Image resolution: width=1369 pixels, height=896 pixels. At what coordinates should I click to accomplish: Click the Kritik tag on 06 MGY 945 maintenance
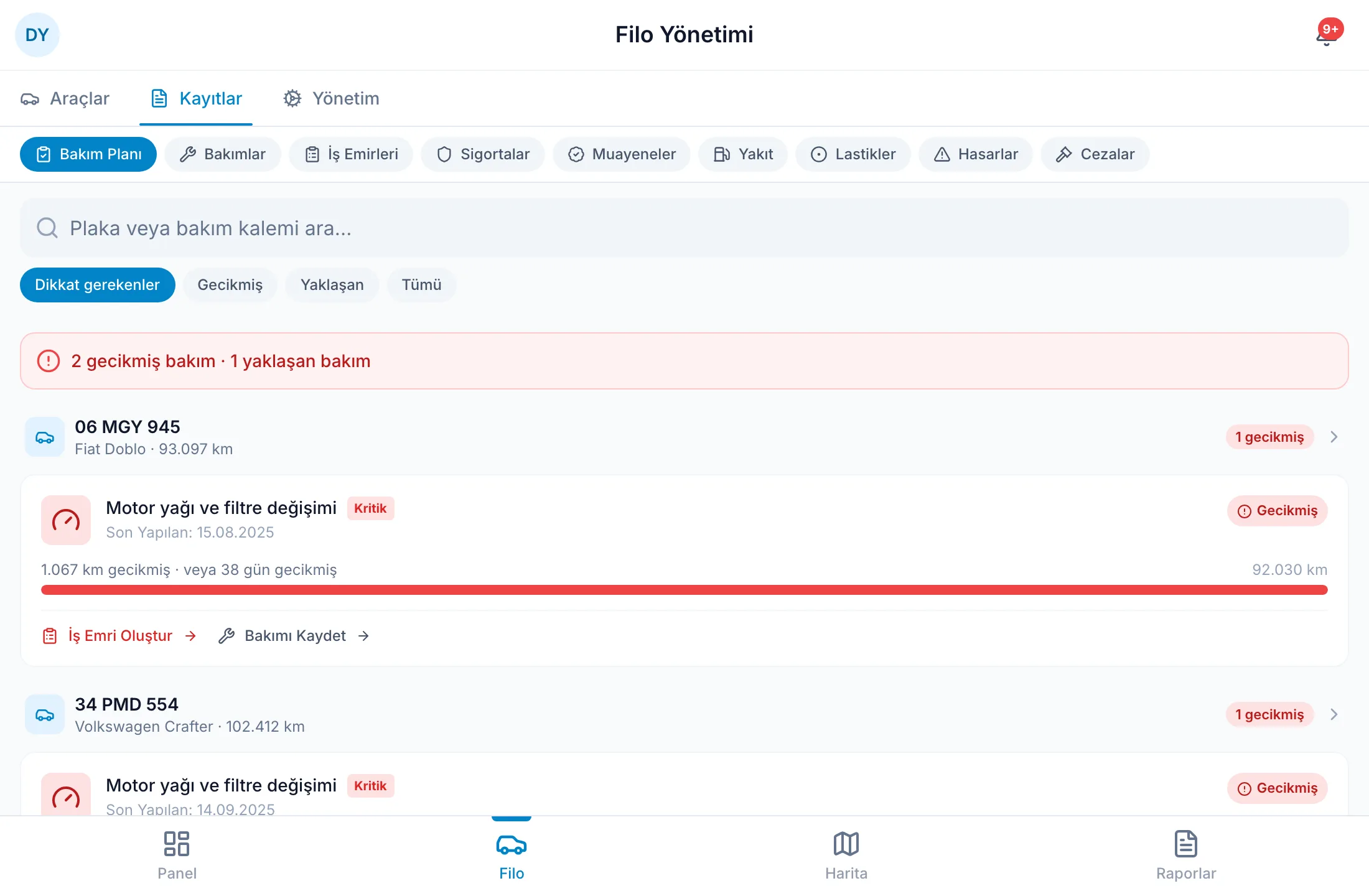tap(370, 508)
